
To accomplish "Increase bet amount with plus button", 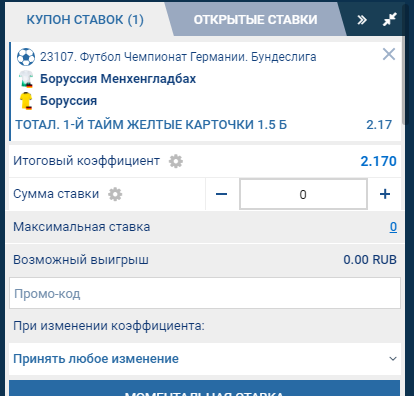I will [385, 194].
